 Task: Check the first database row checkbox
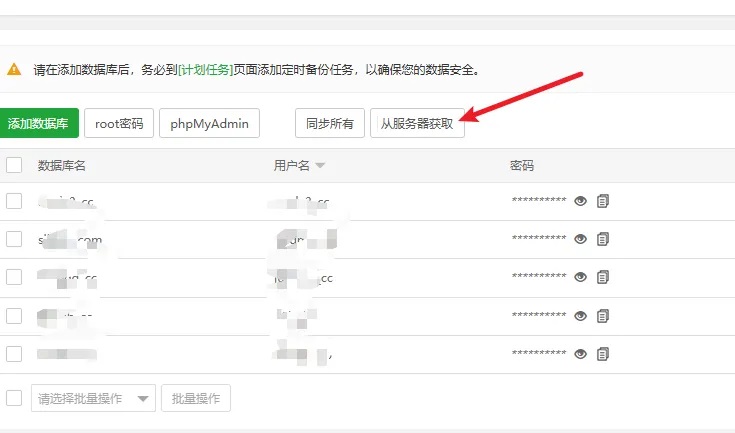point(14,201)
